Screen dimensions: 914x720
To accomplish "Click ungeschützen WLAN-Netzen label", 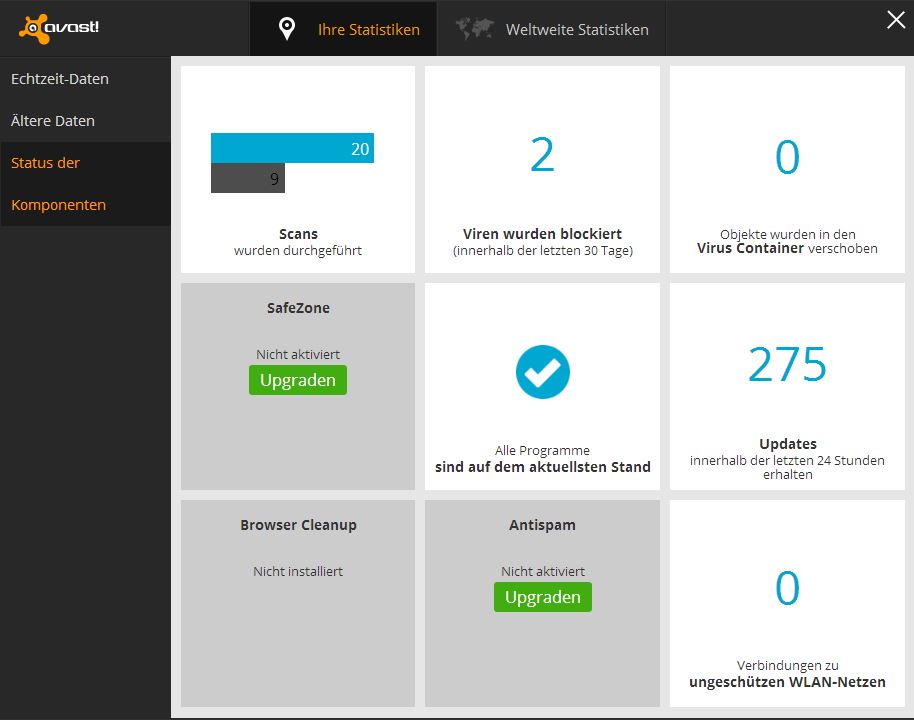I will click(x=787, y=682).
